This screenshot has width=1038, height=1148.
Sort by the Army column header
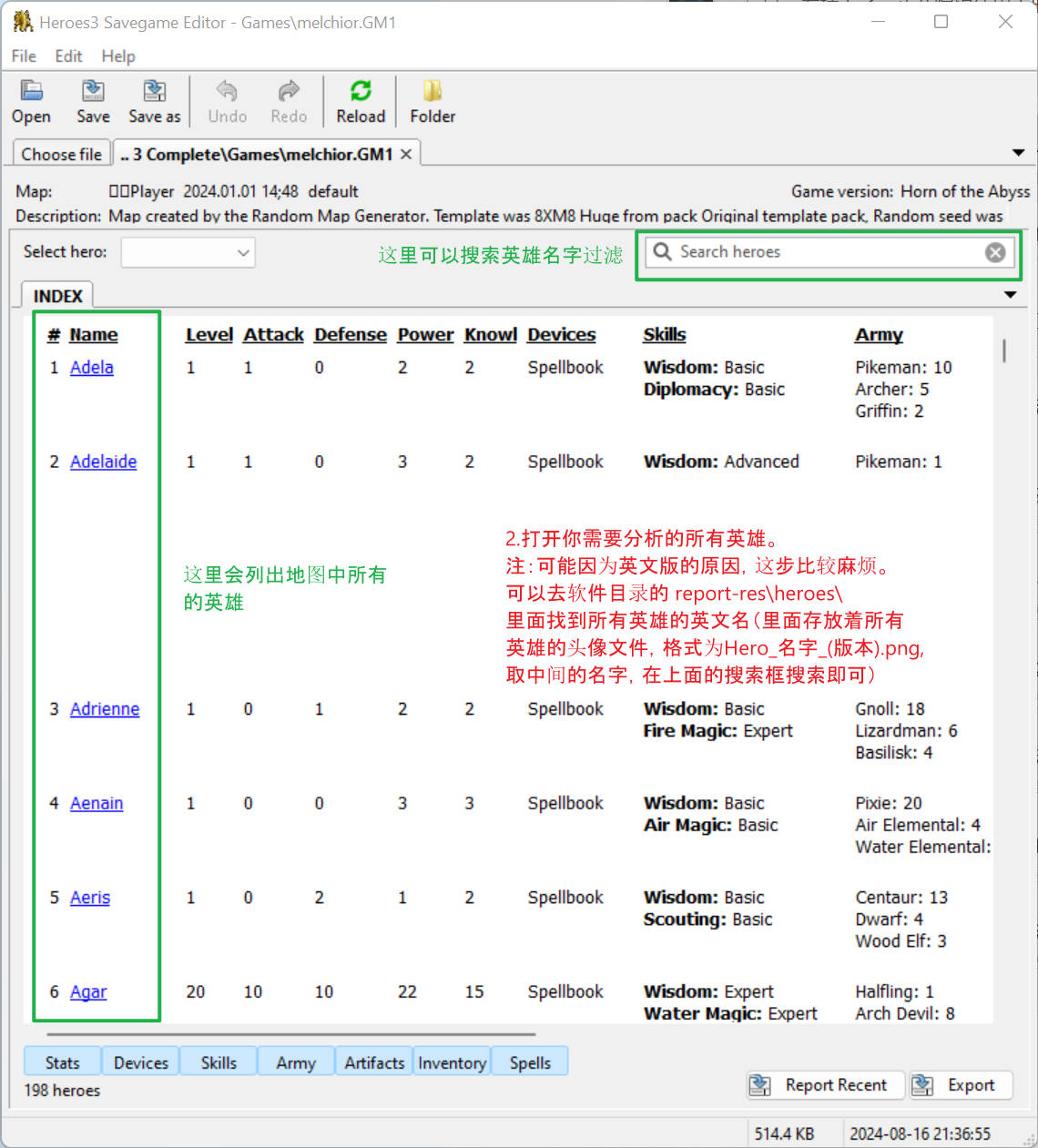(879, 335)
